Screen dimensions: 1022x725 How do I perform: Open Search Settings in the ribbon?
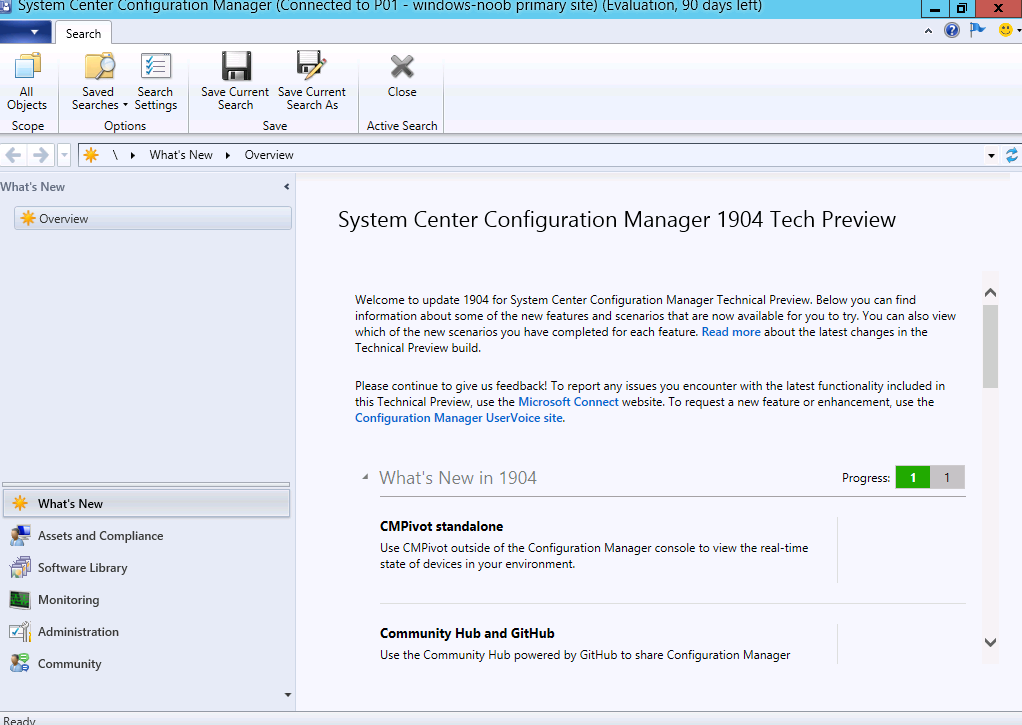click(x=155, y=81)
